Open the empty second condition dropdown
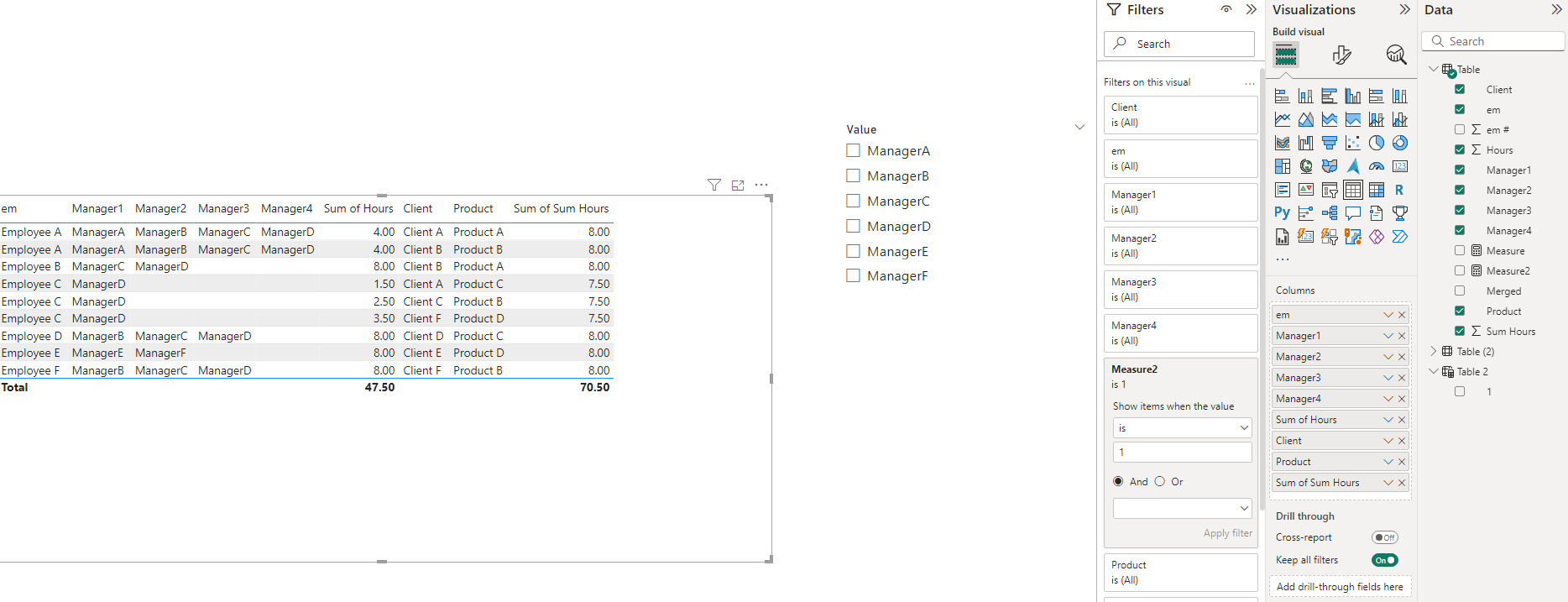1568x602 pixels. [1182, 508]
